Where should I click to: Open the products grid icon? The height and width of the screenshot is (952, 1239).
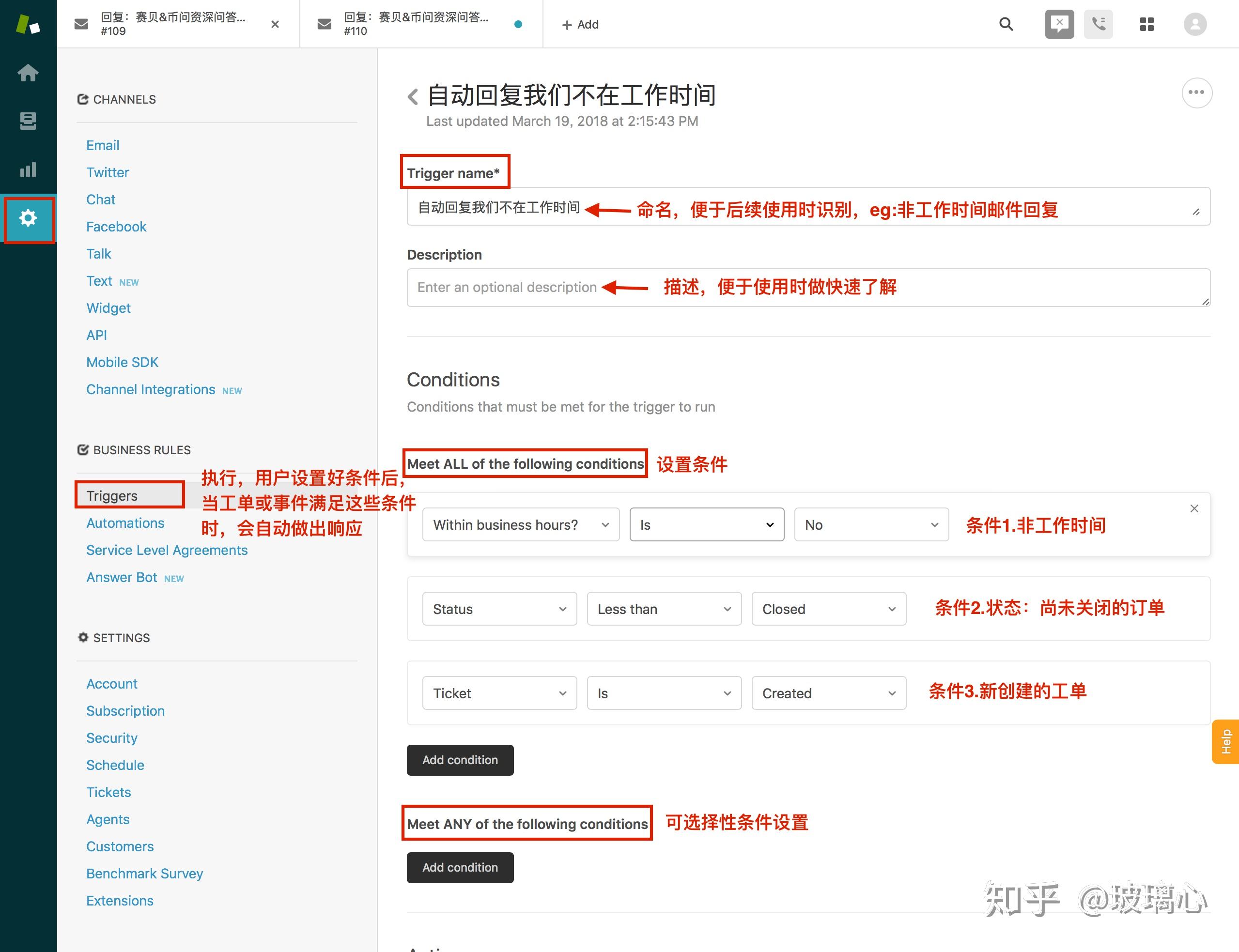pos(1146,24)
